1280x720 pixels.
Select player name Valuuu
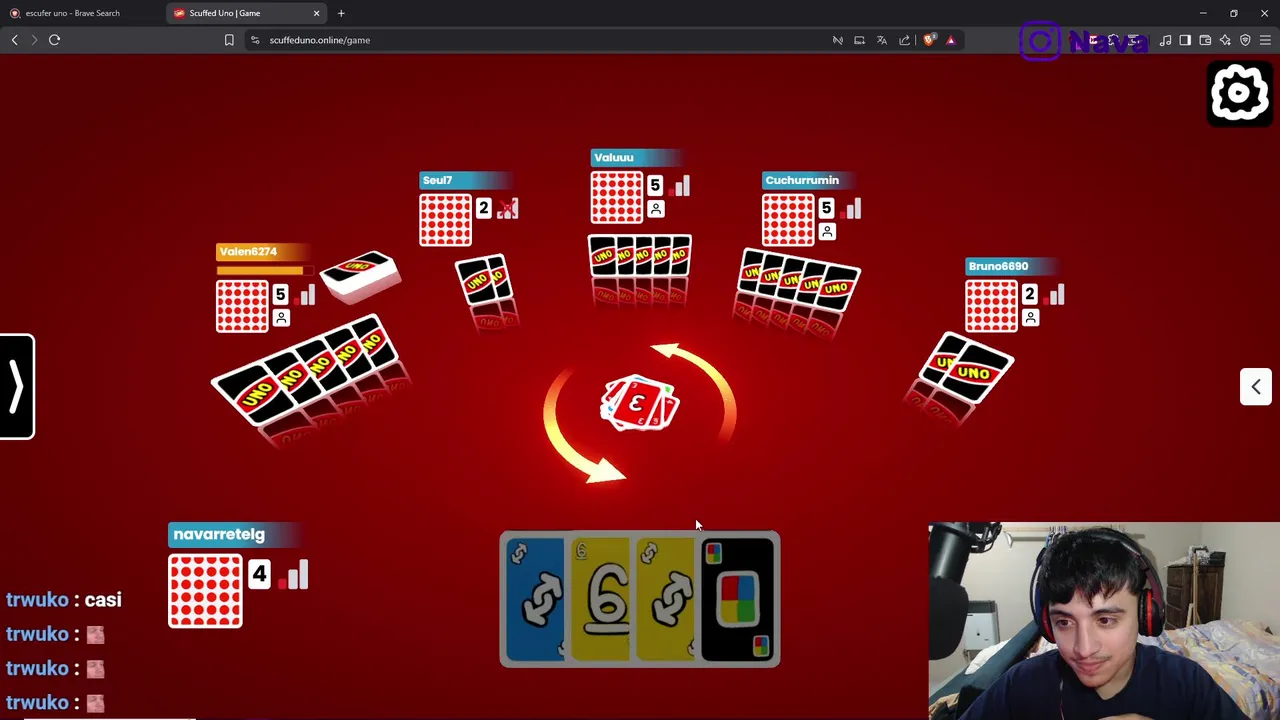pyautogui.click(x=613, y=157)
